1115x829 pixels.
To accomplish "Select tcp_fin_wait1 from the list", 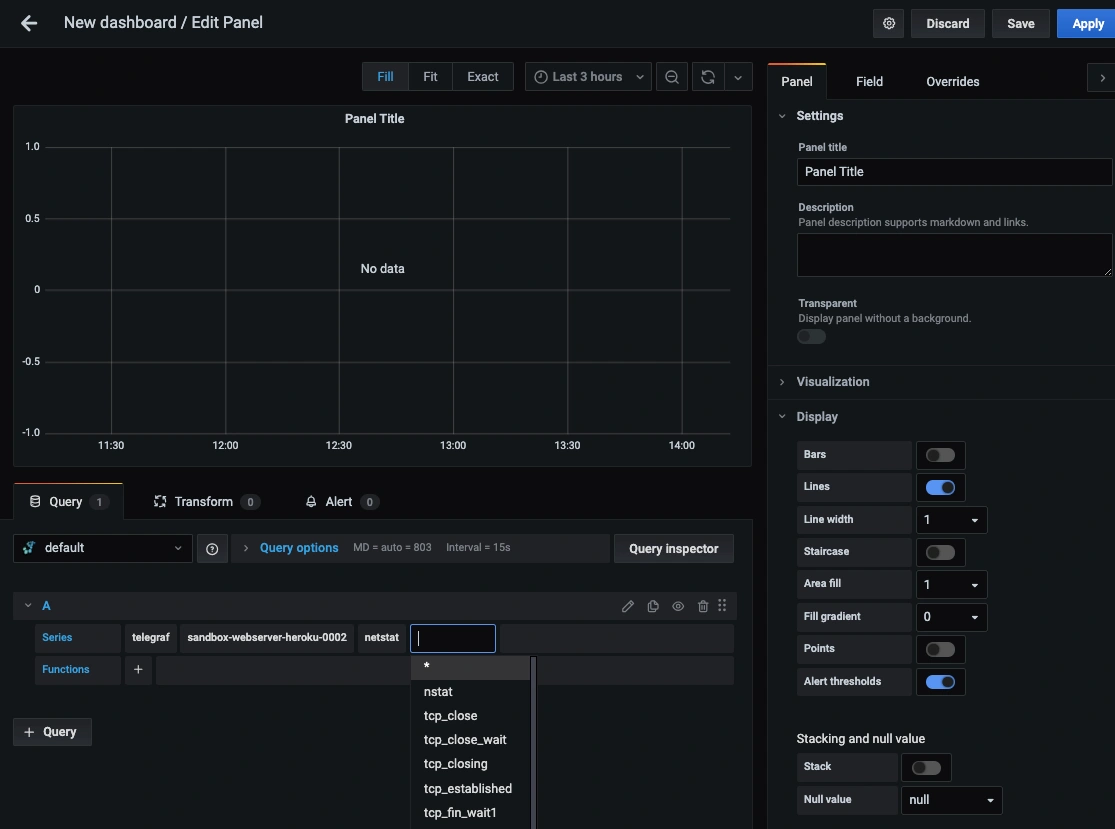I will (x=470, y=813).
